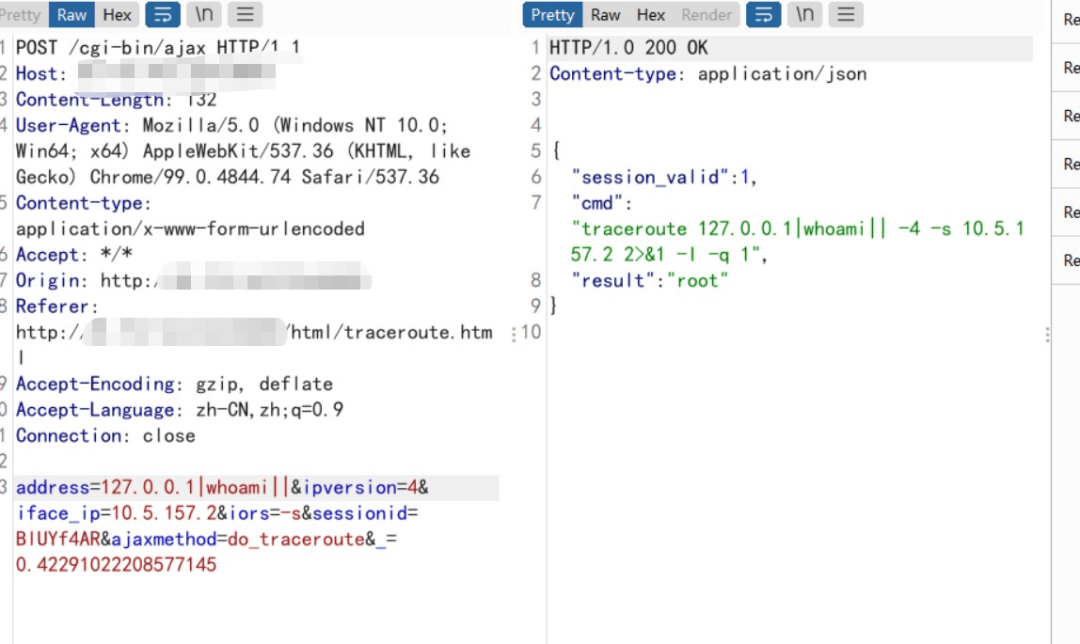Click the HTTP/1.0 200 OK status line
Image resolution: width=1080 pixels, height=644 pixels.
tap(628, 48)
